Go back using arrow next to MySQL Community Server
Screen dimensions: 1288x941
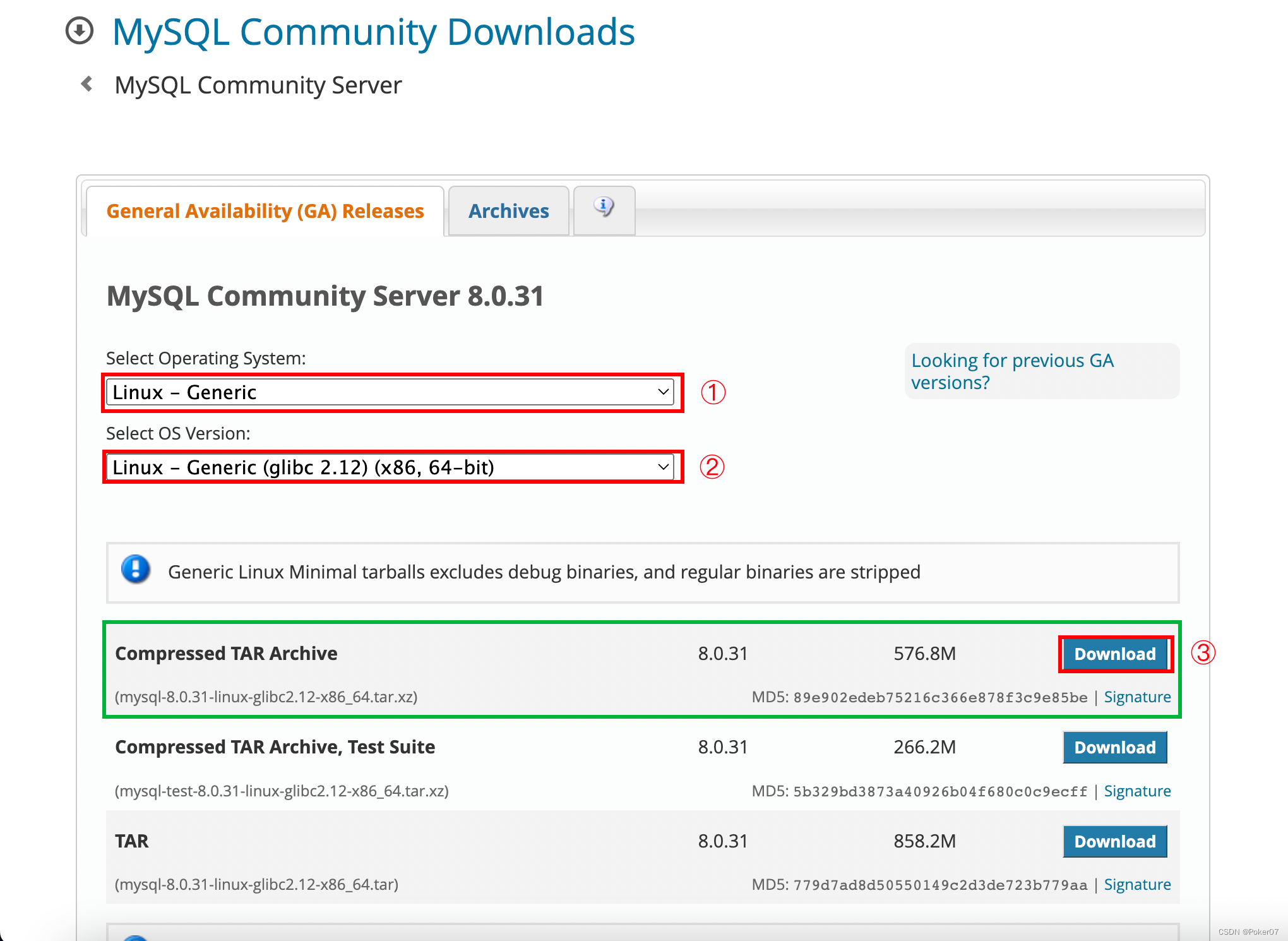(87, 84)
